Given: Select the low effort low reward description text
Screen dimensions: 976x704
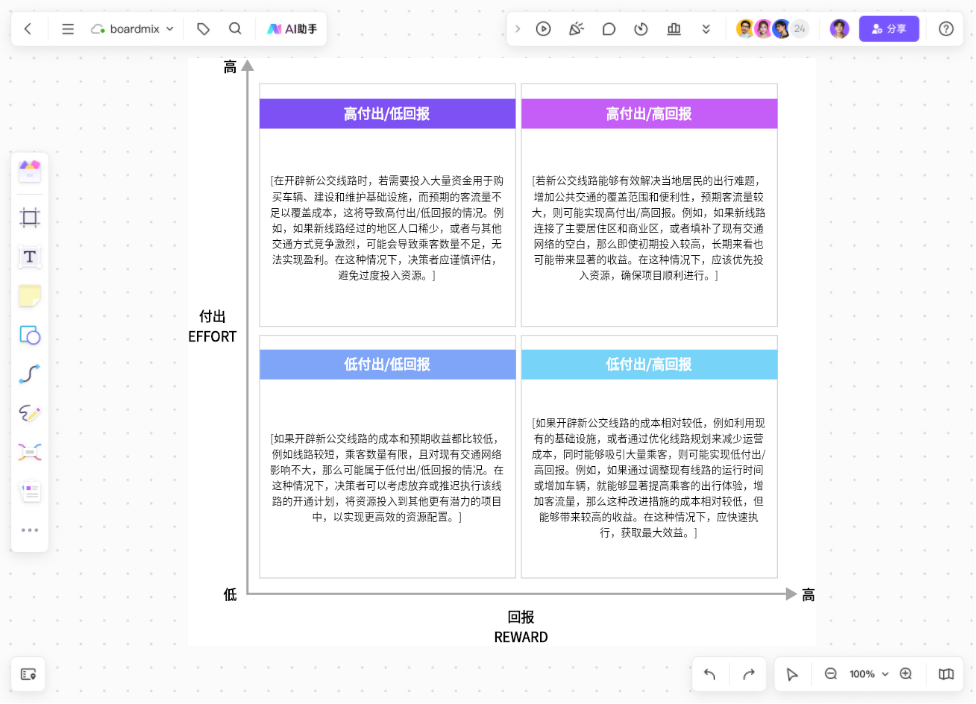Looking at the screenshot, I should 387,478.
